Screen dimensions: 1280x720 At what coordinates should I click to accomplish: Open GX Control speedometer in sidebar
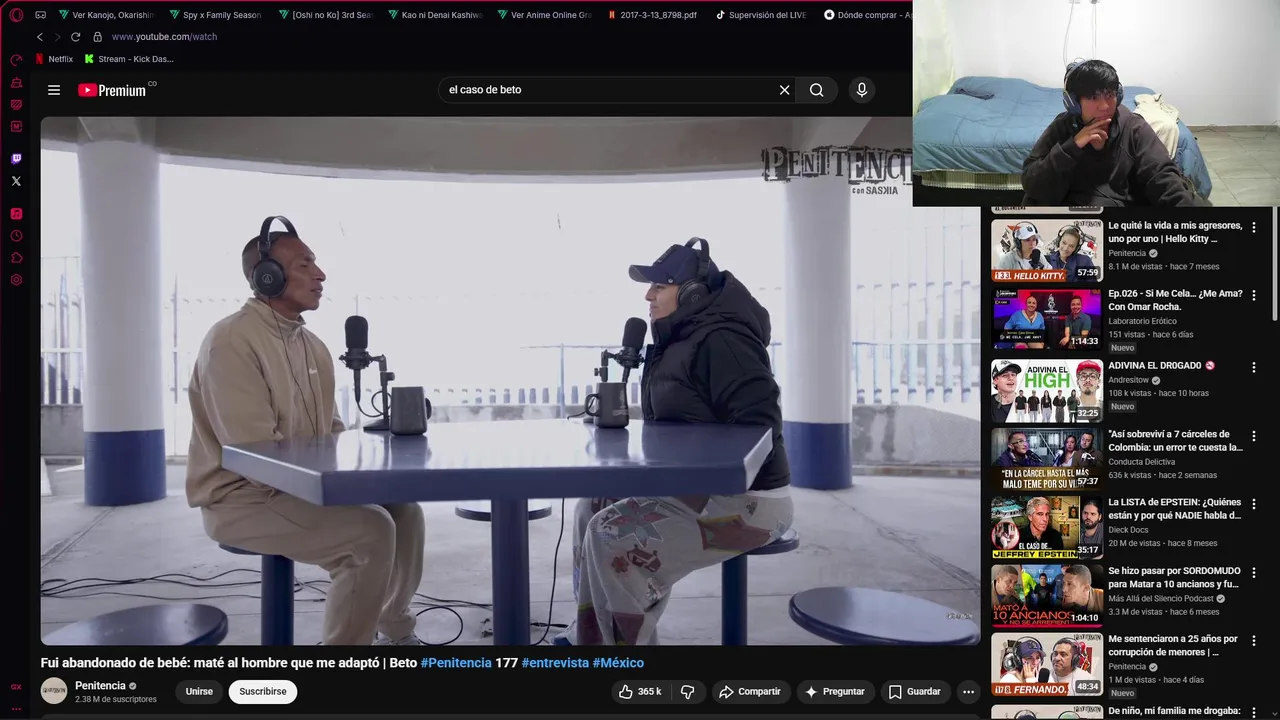click(16, 61)
